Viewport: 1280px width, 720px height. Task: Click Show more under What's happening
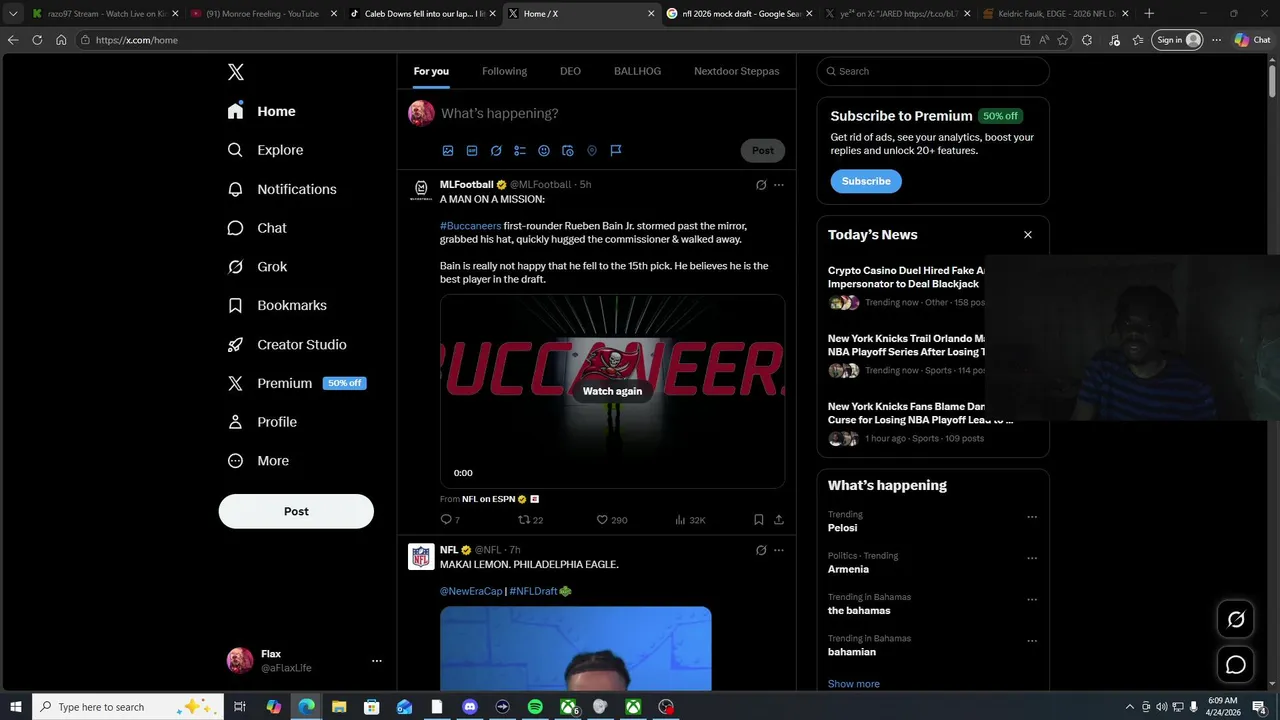pyautogui.click(x=853, y=684)
